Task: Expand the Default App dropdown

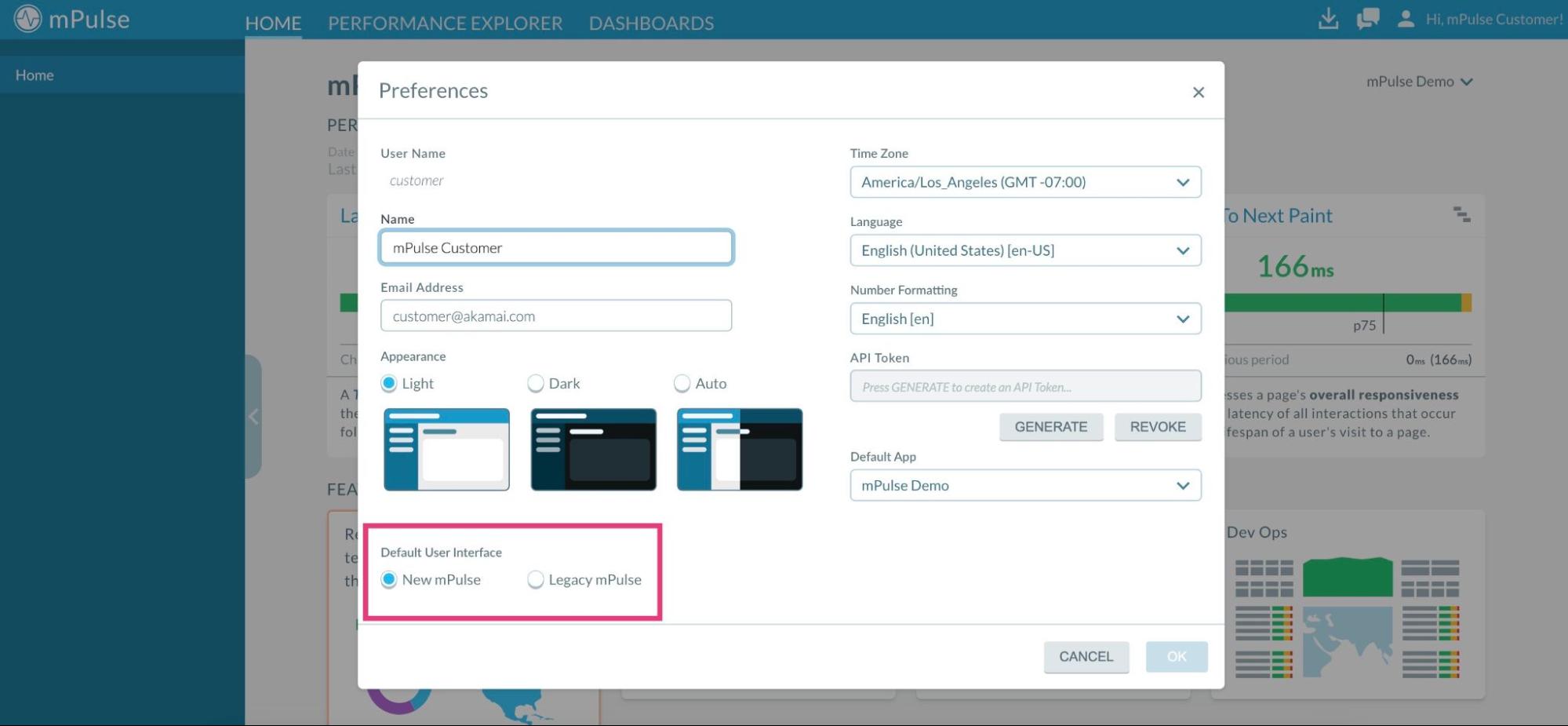Action: [x=1024, y=486]
